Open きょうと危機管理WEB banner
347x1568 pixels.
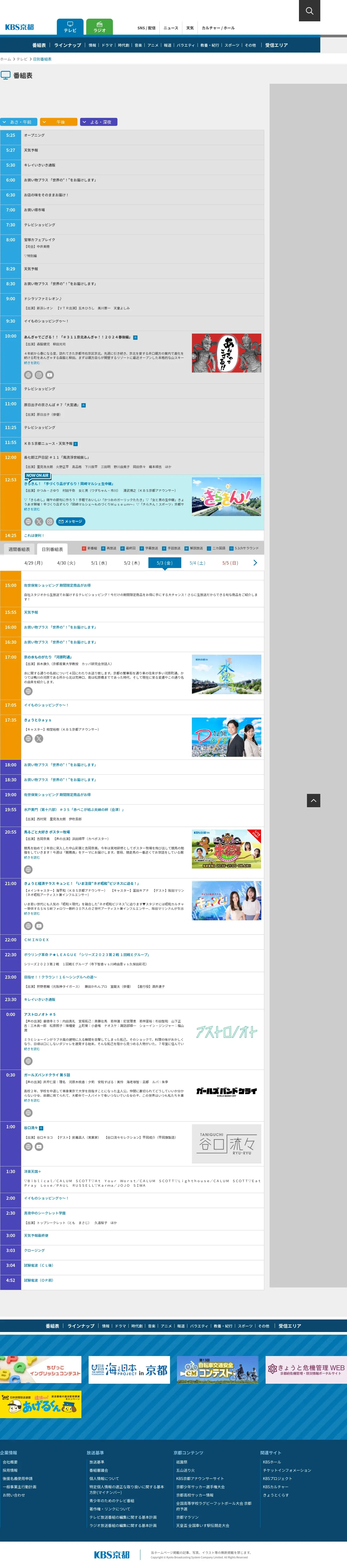coord(306,1370)
